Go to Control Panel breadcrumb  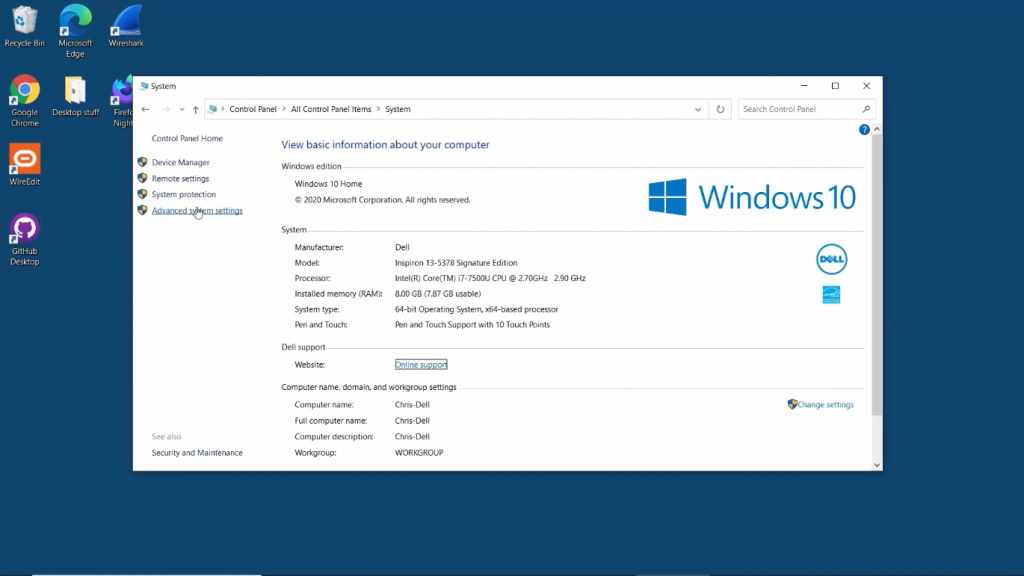click(x=253, y=109)
